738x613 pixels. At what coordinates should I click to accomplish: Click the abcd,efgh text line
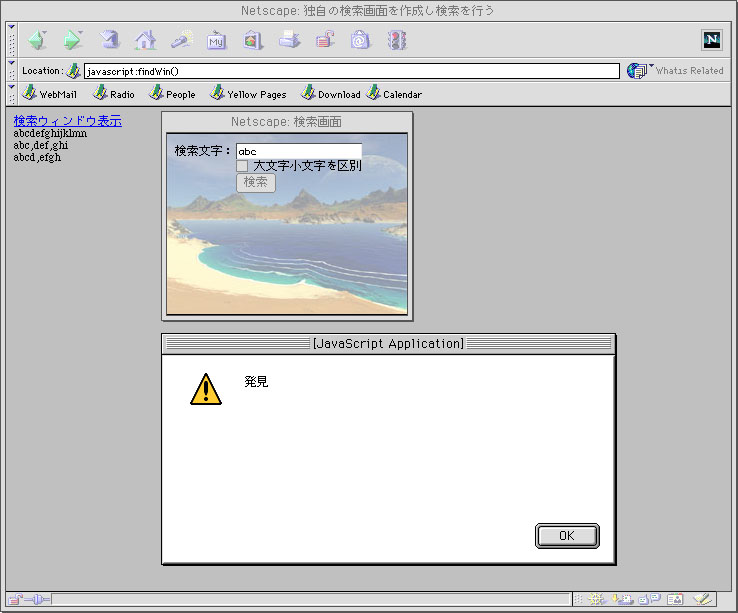37,157
